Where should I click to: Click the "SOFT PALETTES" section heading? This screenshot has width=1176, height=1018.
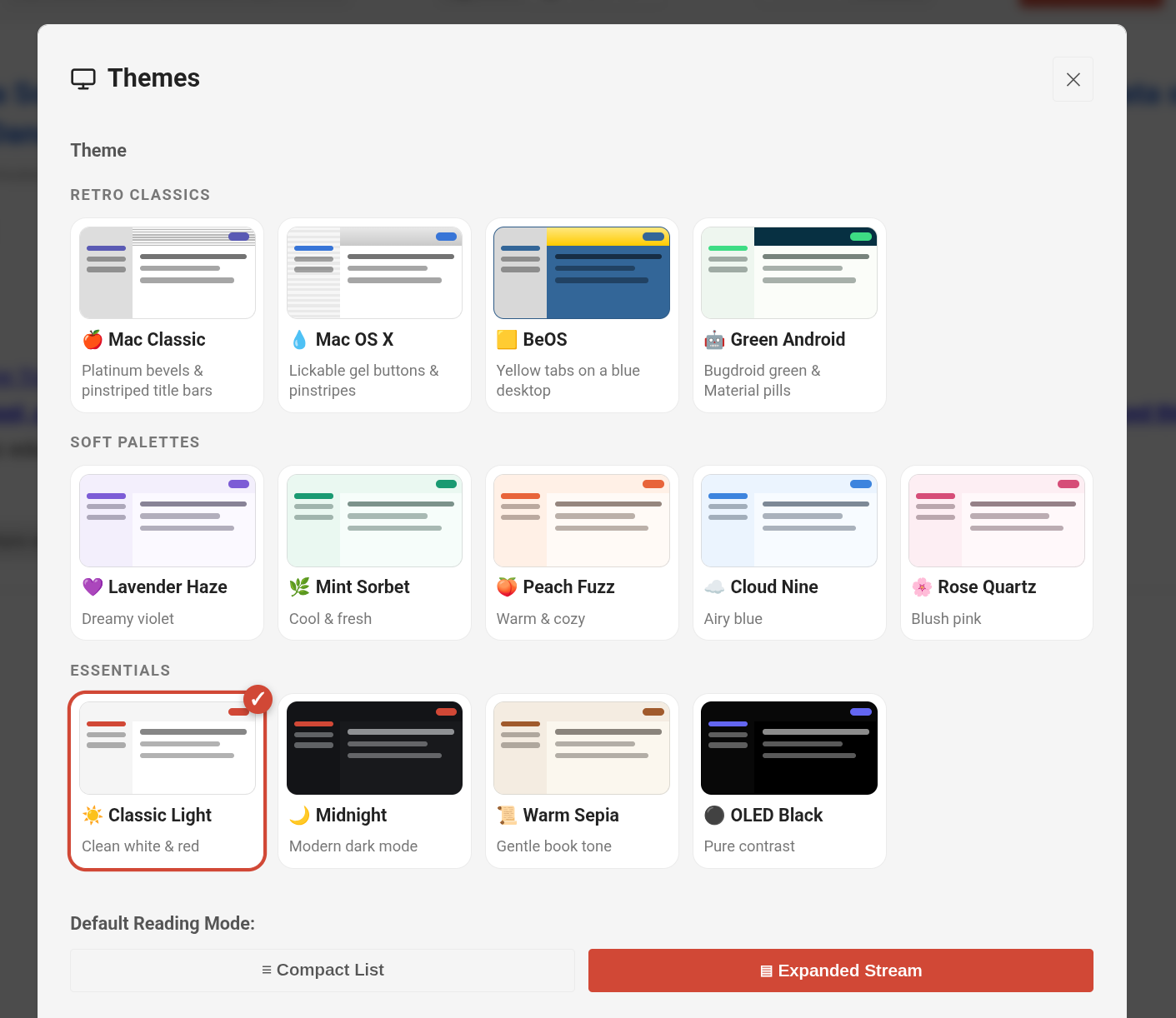[x=135, y=442]
